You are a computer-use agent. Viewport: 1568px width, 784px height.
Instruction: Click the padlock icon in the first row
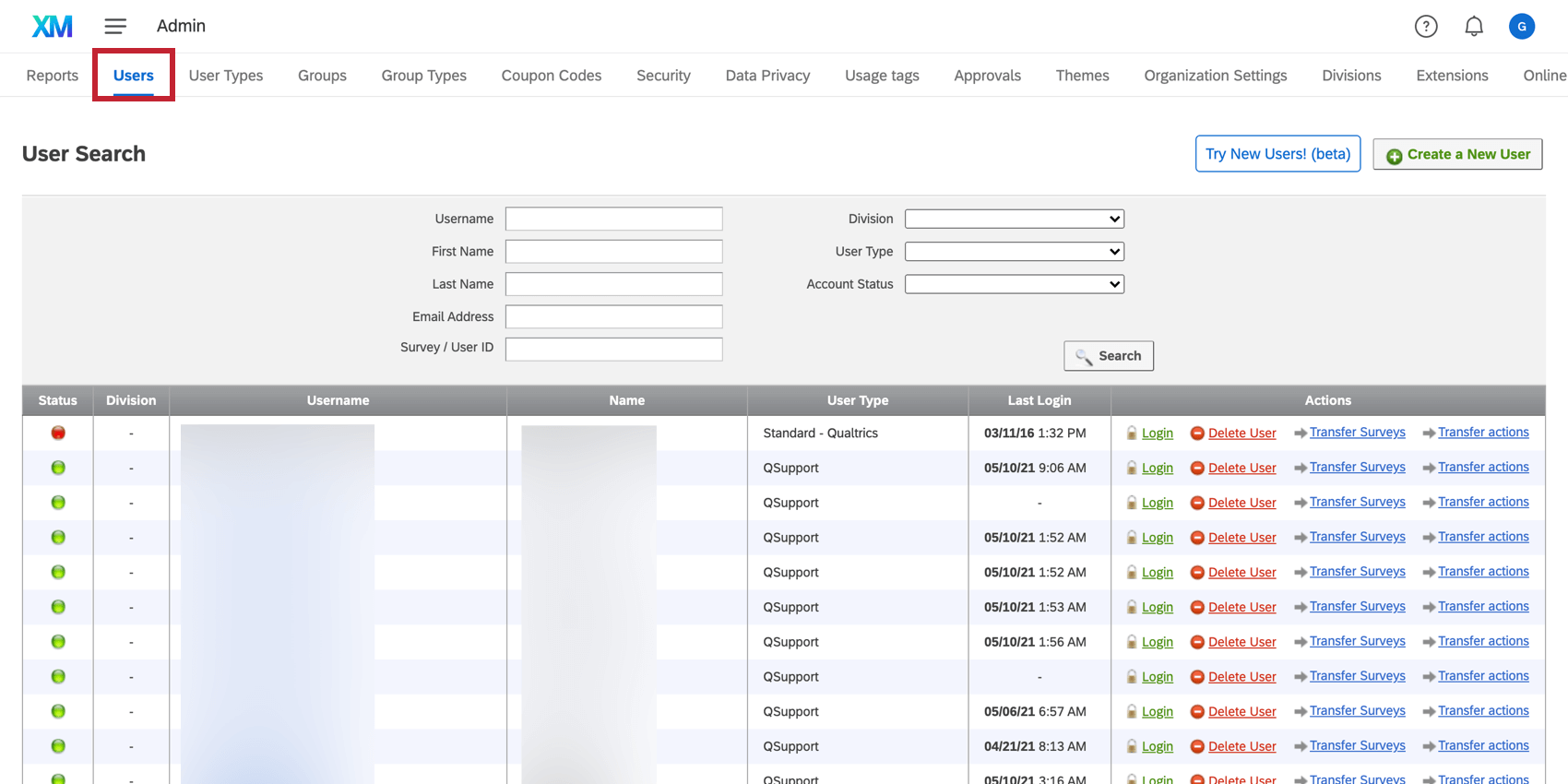[1132, 434]
